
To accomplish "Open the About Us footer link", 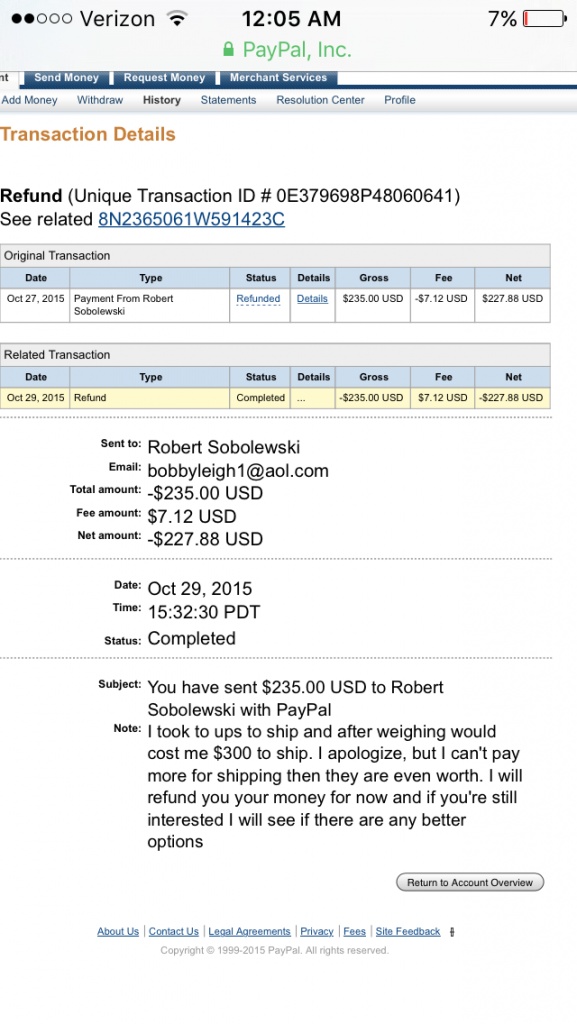I will (118, 931).
